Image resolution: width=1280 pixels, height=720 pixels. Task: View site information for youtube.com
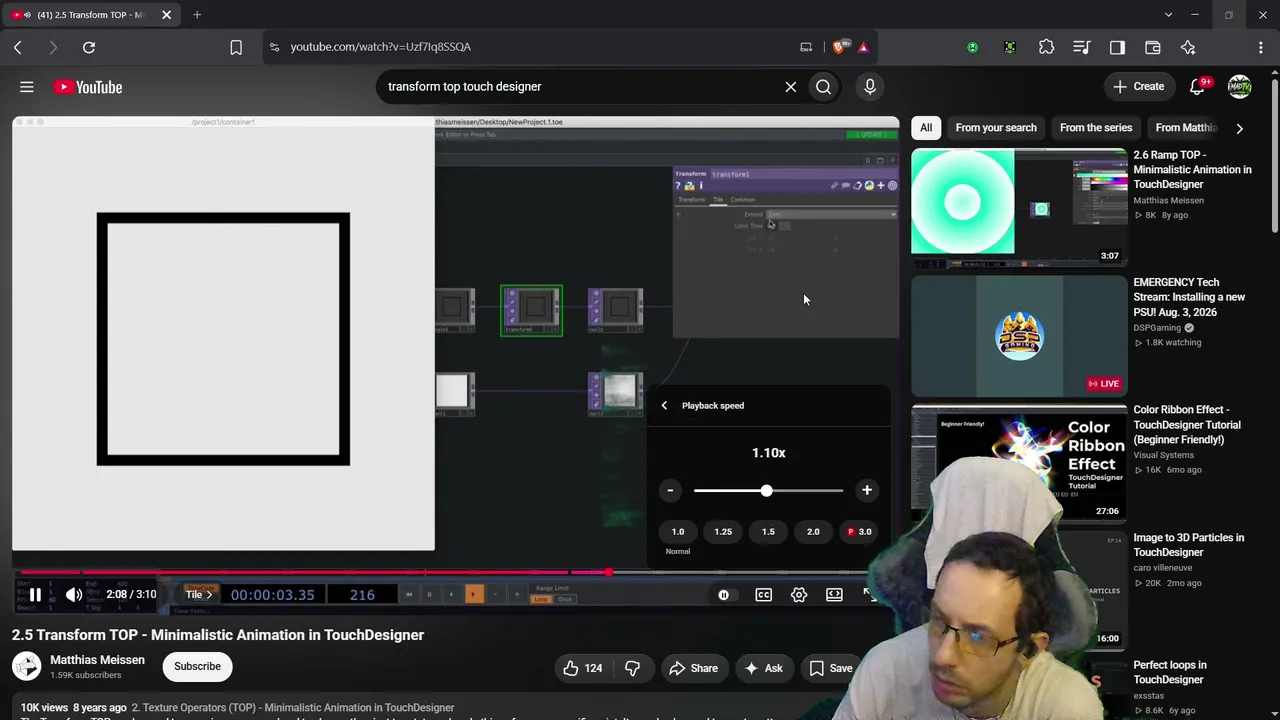[274, 47]
